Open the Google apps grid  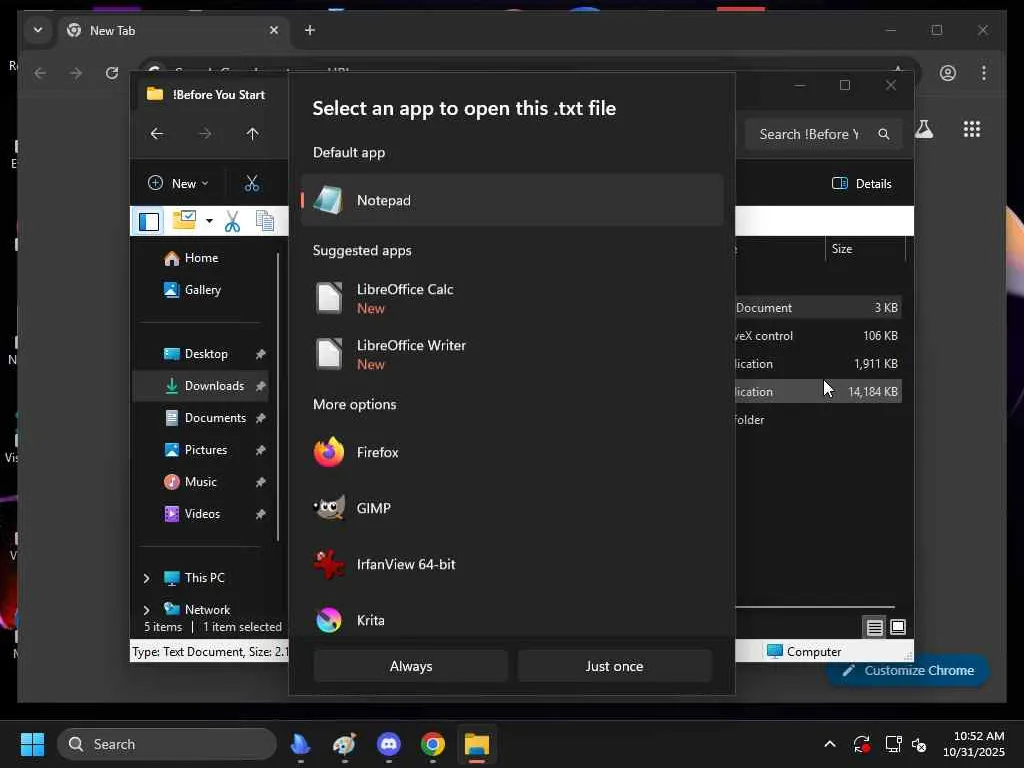972,129
